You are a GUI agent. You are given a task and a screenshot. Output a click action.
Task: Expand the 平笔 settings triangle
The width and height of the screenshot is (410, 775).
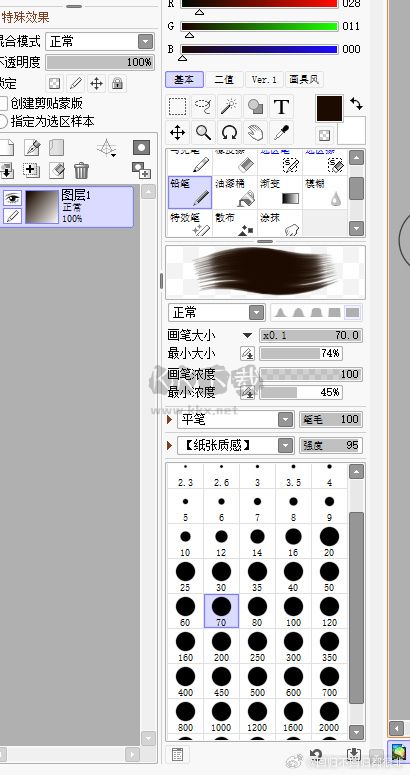pos(170,420)
